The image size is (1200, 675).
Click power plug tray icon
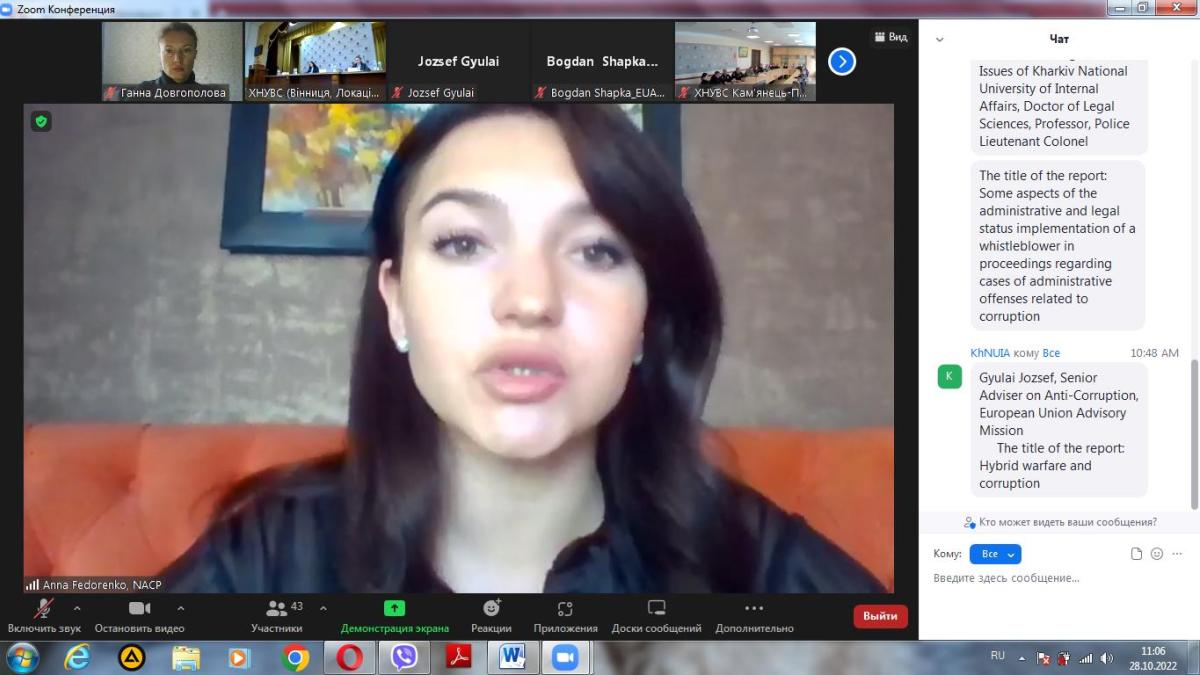[x=1064, y=658]
